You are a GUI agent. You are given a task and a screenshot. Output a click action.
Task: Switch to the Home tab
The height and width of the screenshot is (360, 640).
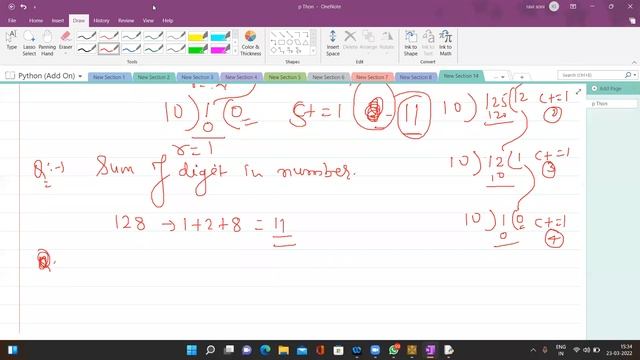click(x=36, y=20)
